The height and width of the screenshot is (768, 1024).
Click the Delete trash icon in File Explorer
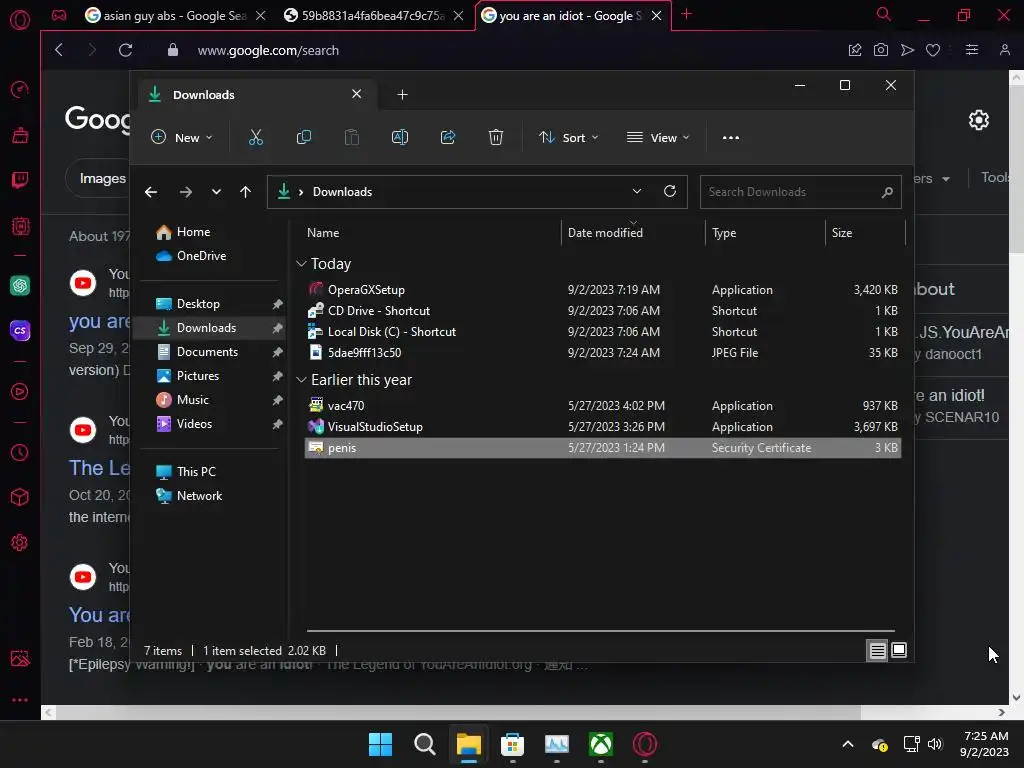pyautogui.click(x=496, y=137)
